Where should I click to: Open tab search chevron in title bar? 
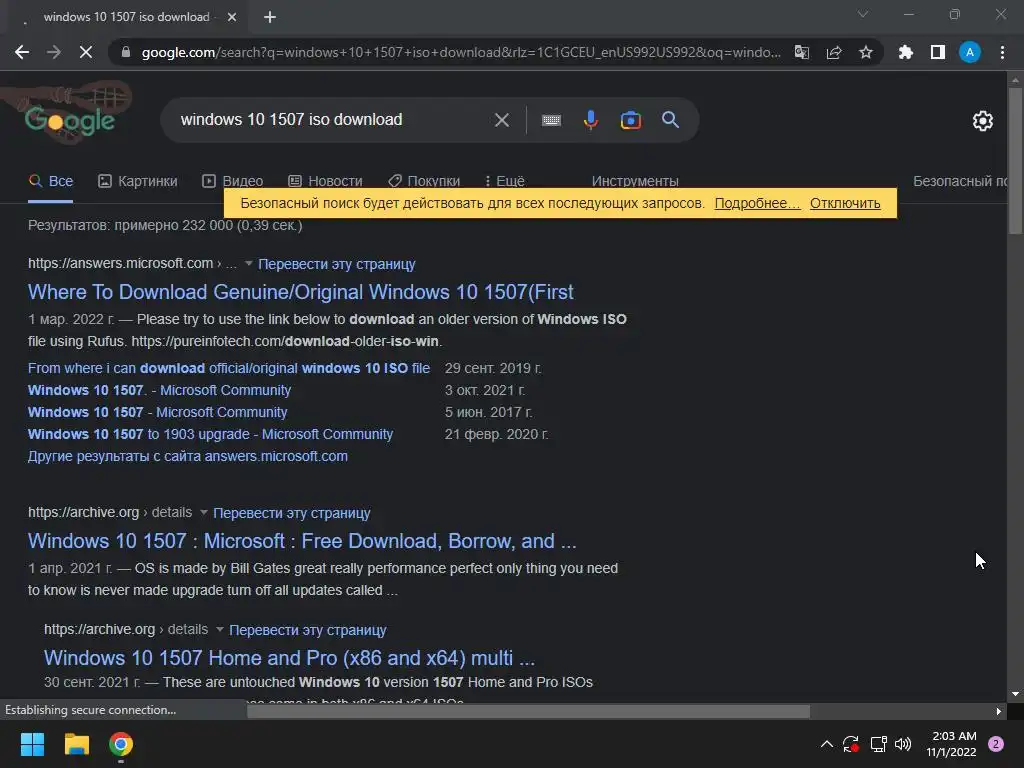pos(863,14)
